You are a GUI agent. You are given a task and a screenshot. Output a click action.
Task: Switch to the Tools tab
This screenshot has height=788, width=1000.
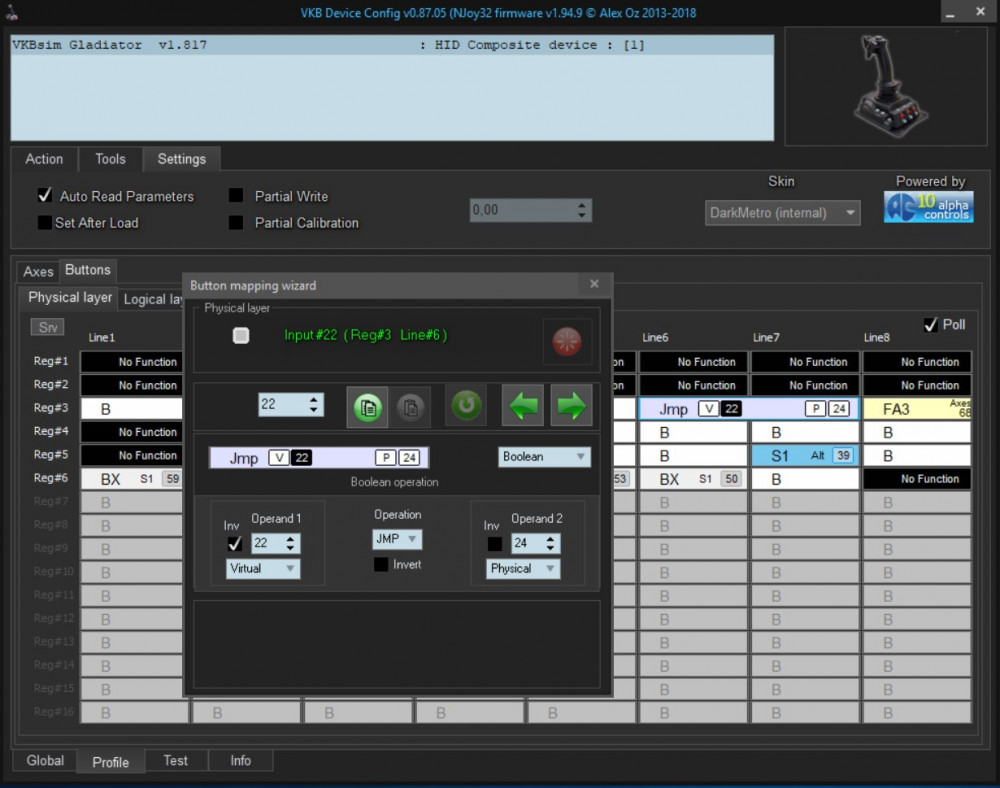[x=110, y=159]
